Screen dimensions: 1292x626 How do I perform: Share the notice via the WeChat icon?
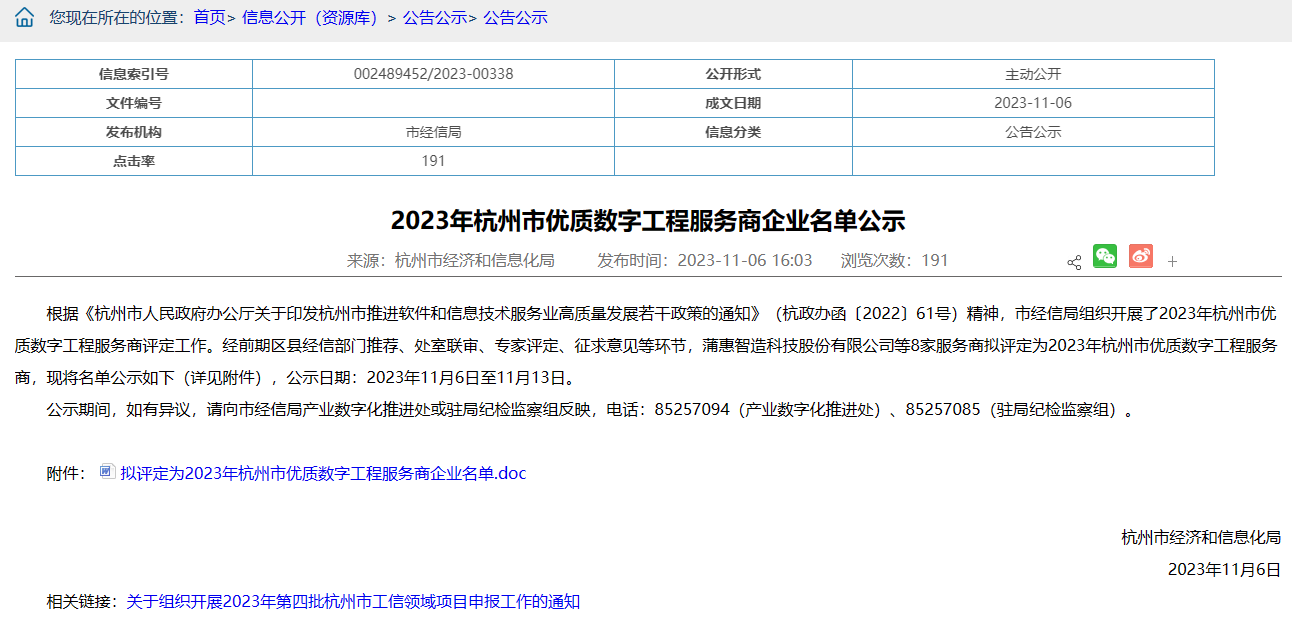click(x=1105, y=256)
